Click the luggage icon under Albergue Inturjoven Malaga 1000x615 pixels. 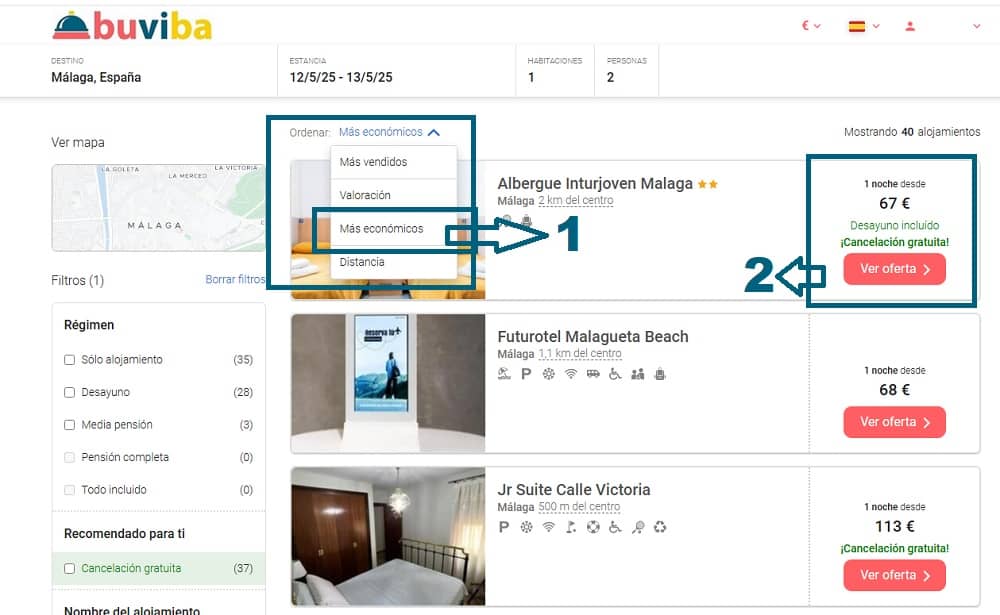(526, 221)
